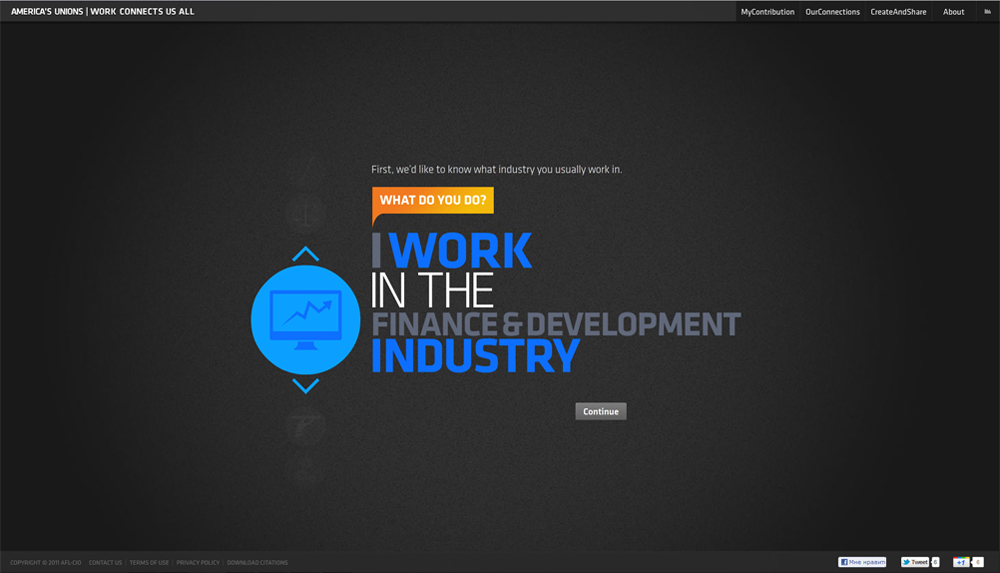Click the Google +1 button in footer
1000x573 pixels.
pos(961,562)
